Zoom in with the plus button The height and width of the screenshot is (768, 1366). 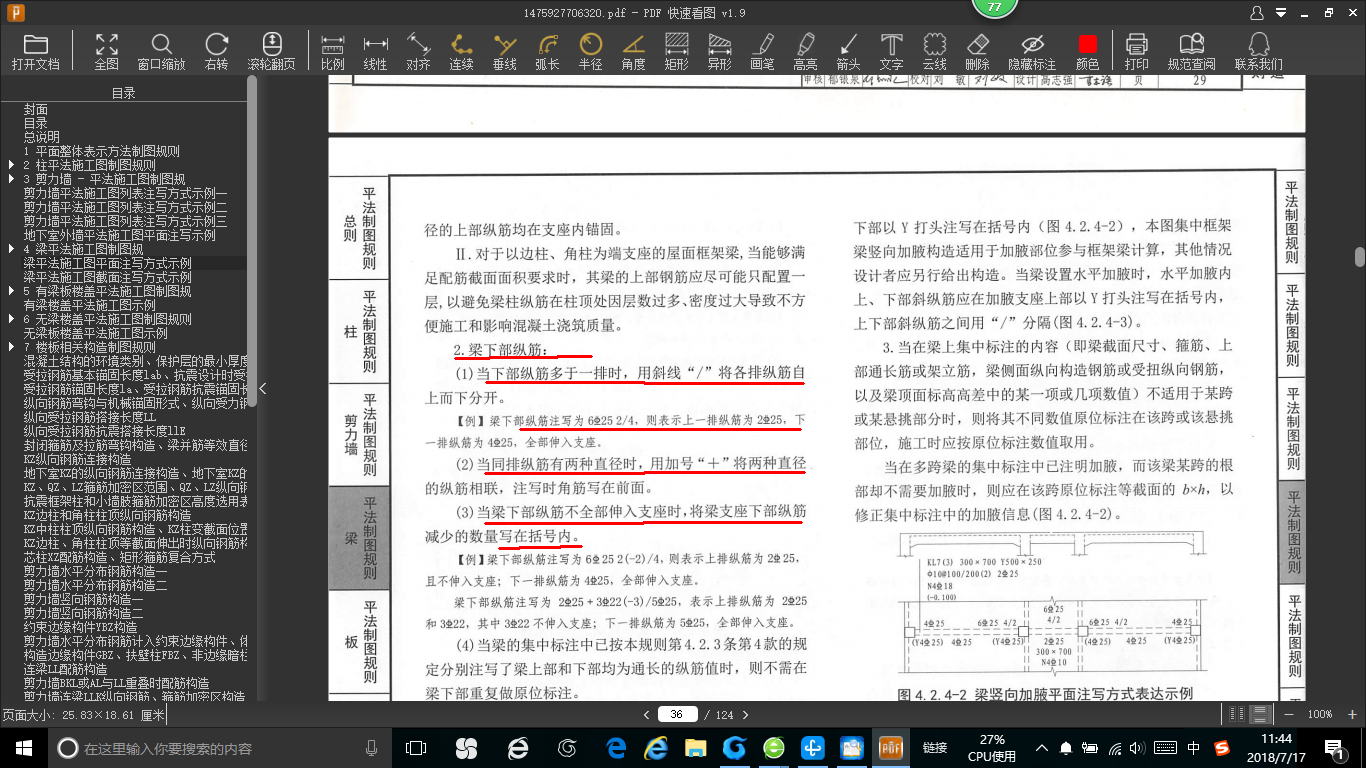pos(1351,714)
